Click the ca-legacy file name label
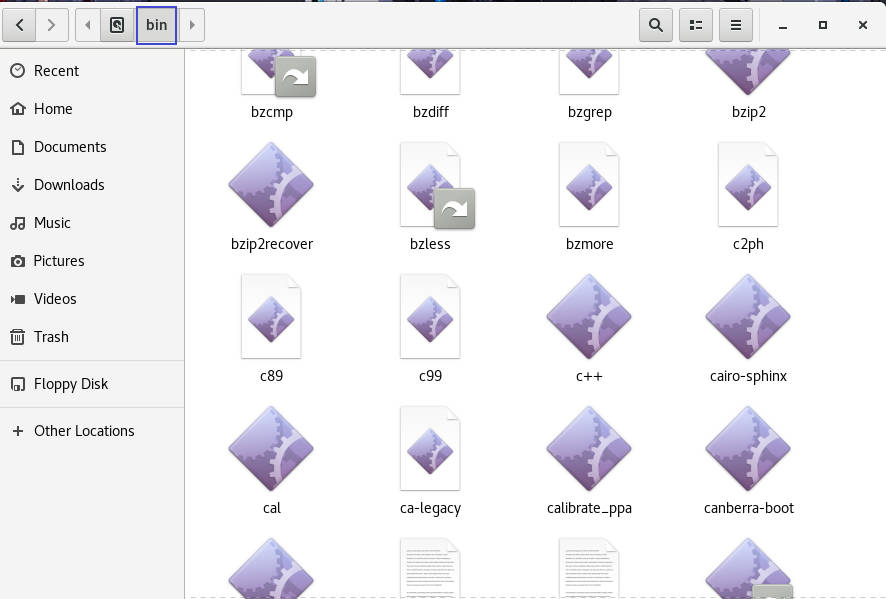The image size is (886, 599). click(431, 509)
